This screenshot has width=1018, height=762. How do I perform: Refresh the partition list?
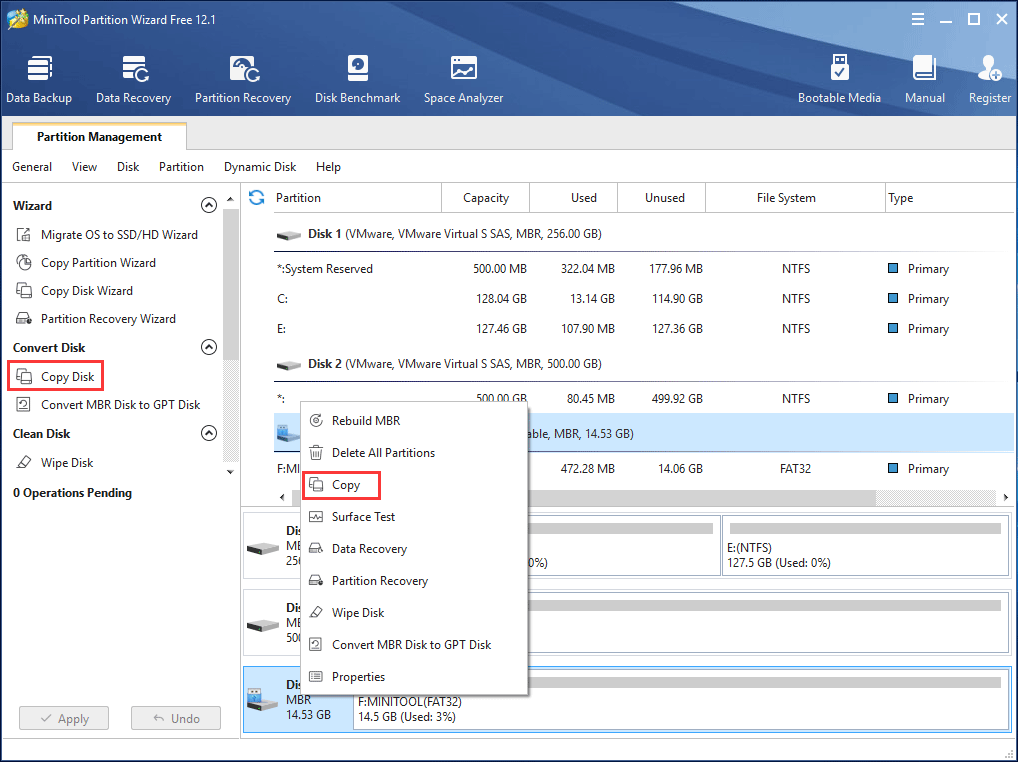click(x=256, y=197)
